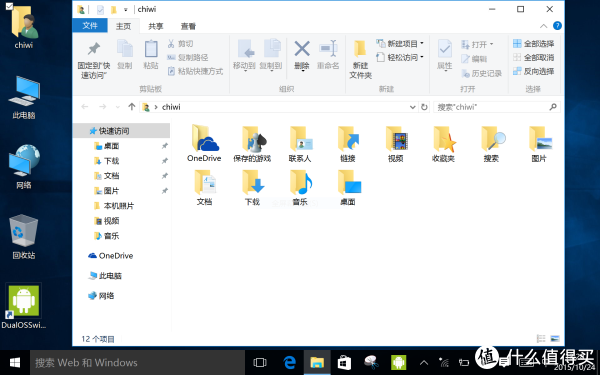The height and width of the screenshot is (375, 600).
Task: Open the 收藏夹 folder
Action: pos(443,143)
